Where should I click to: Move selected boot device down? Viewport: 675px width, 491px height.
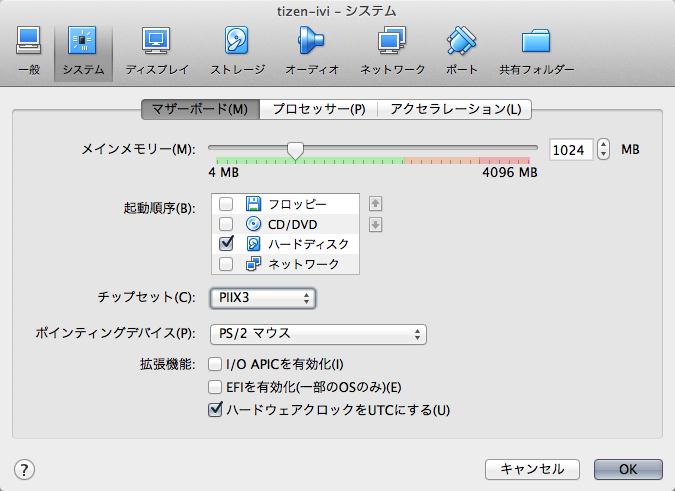375,224
